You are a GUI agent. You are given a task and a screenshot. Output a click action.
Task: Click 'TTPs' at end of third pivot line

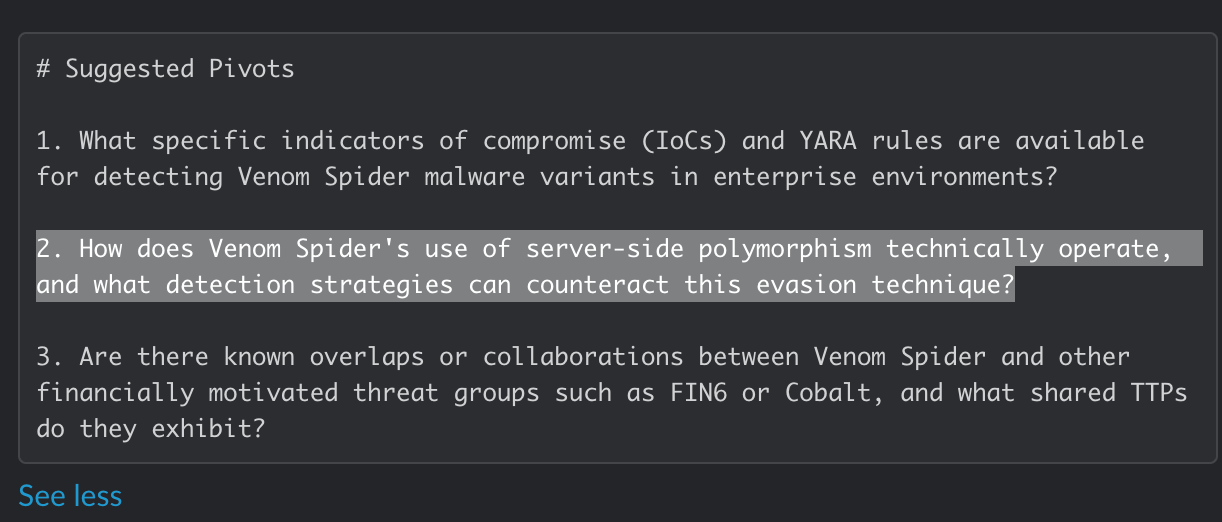pos(1159,393)
